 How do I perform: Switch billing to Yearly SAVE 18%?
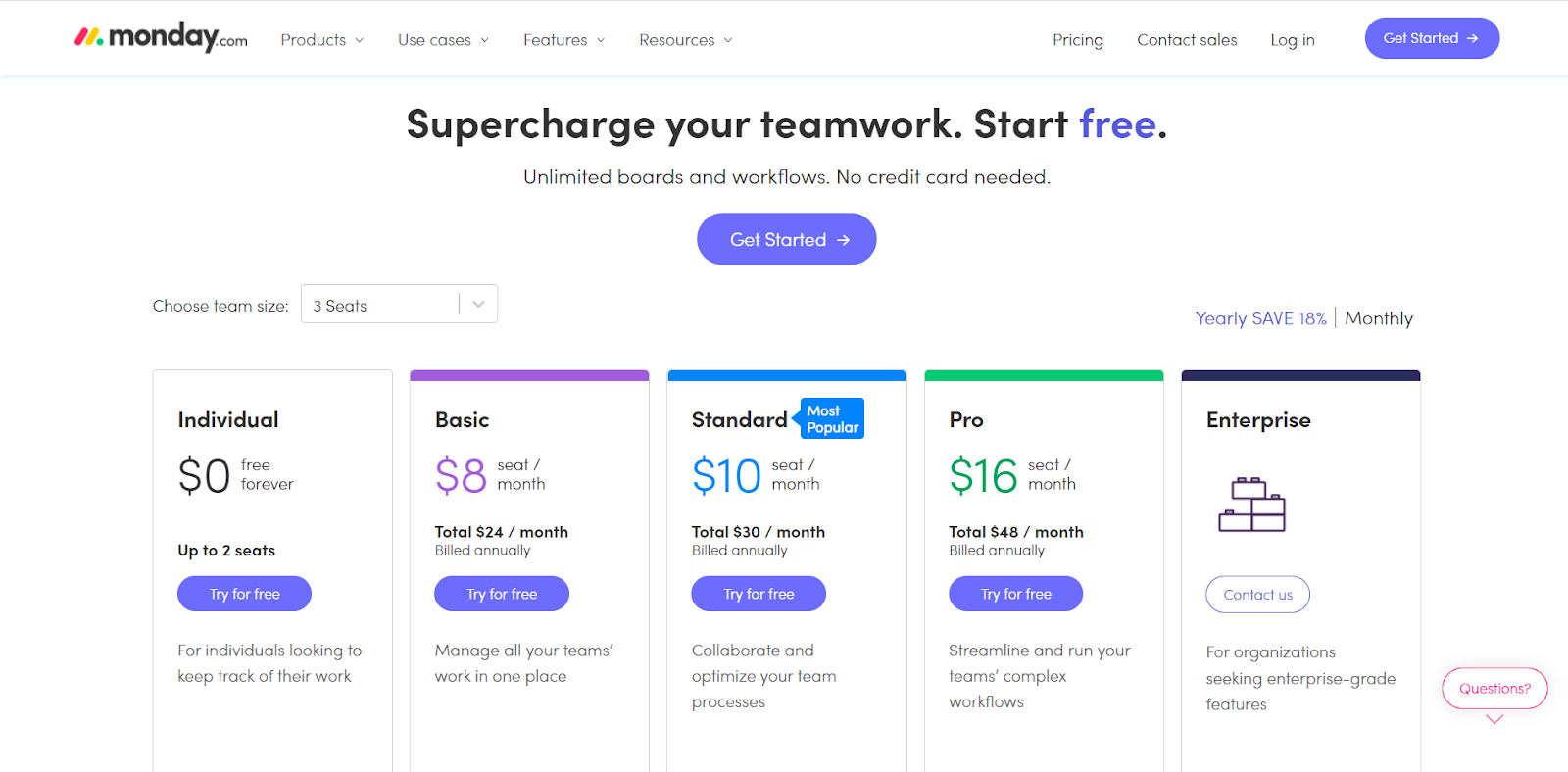(1260, 318)
